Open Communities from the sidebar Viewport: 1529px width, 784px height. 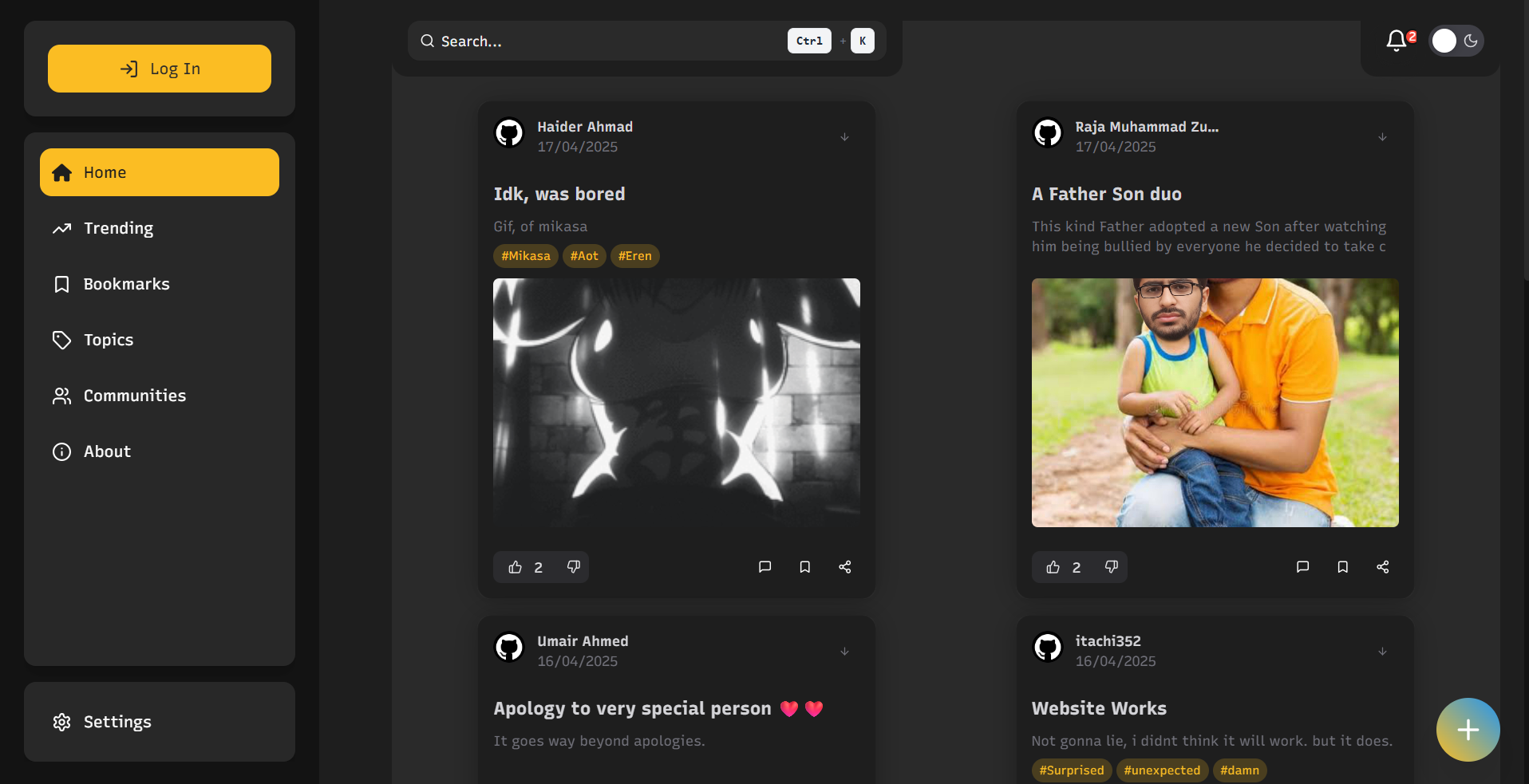coord(134,396)
